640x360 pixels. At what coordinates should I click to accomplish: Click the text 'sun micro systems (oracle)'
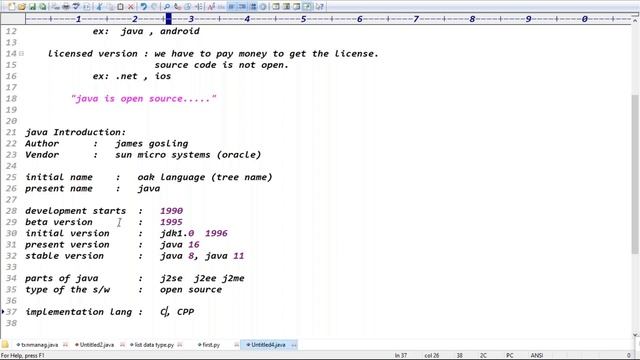[x=188, y=155]
